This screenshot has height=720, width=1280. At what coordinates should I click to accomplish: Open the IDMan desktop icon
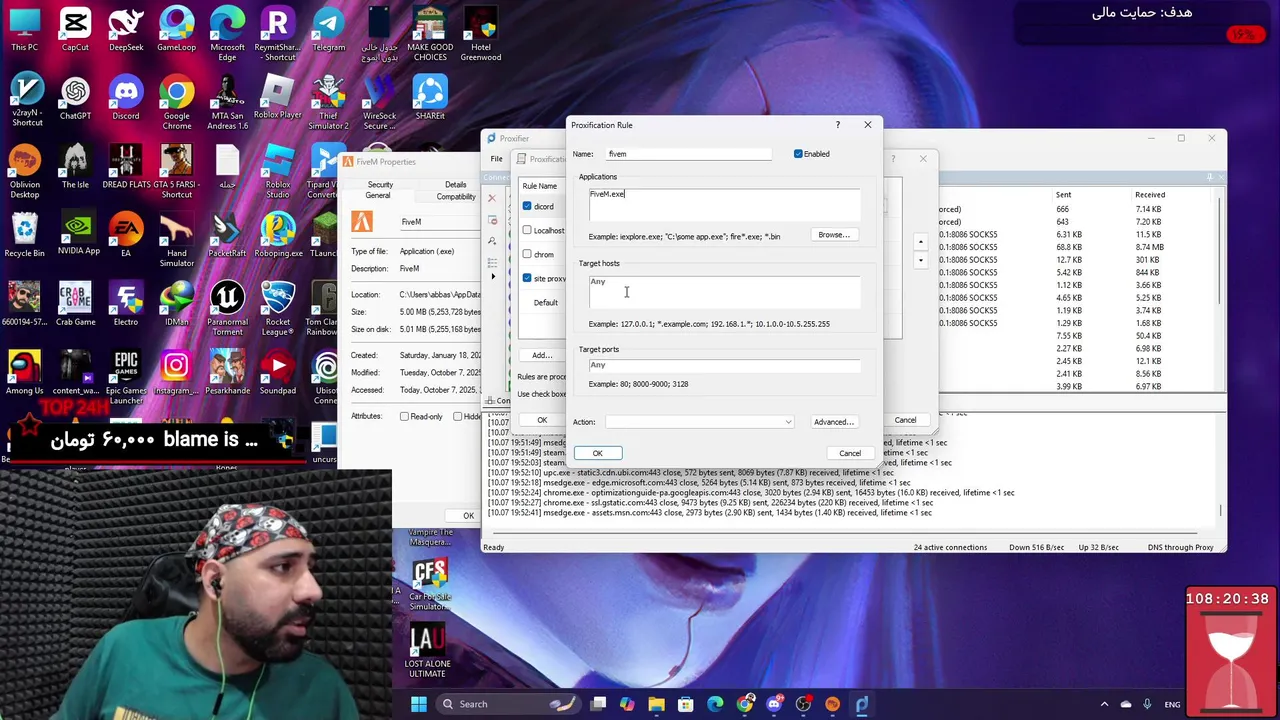177,304
